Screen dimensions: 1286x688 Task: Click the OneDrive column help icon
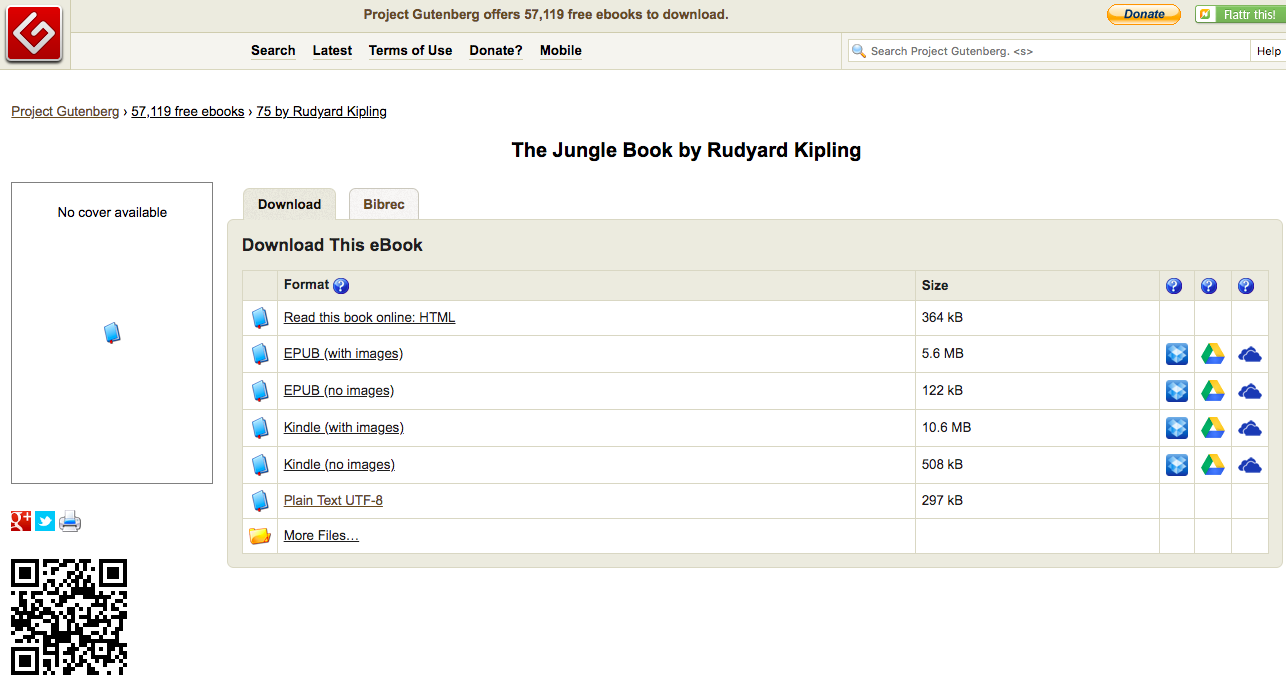(1246, 286)
